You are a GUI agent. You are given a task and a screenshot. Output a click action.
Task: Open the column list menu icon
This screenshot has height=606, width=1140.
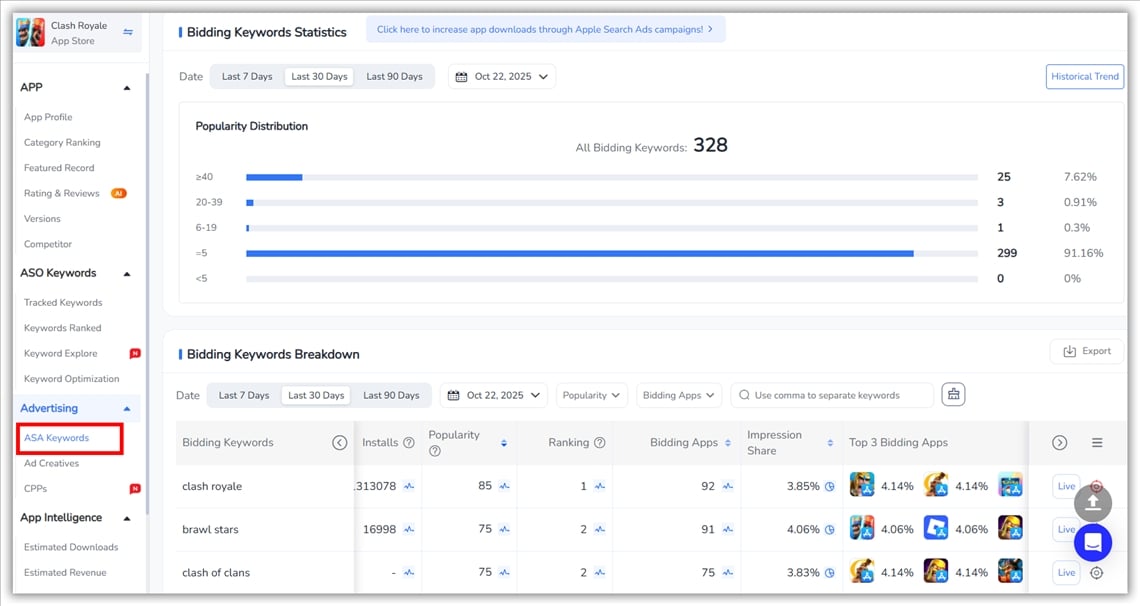tap(1097, 443)
